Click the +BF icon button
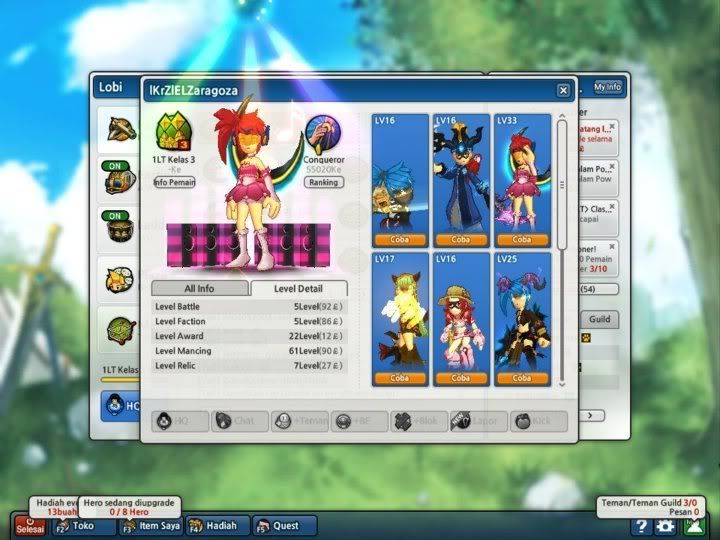720x540 pixels. point(360,421)
